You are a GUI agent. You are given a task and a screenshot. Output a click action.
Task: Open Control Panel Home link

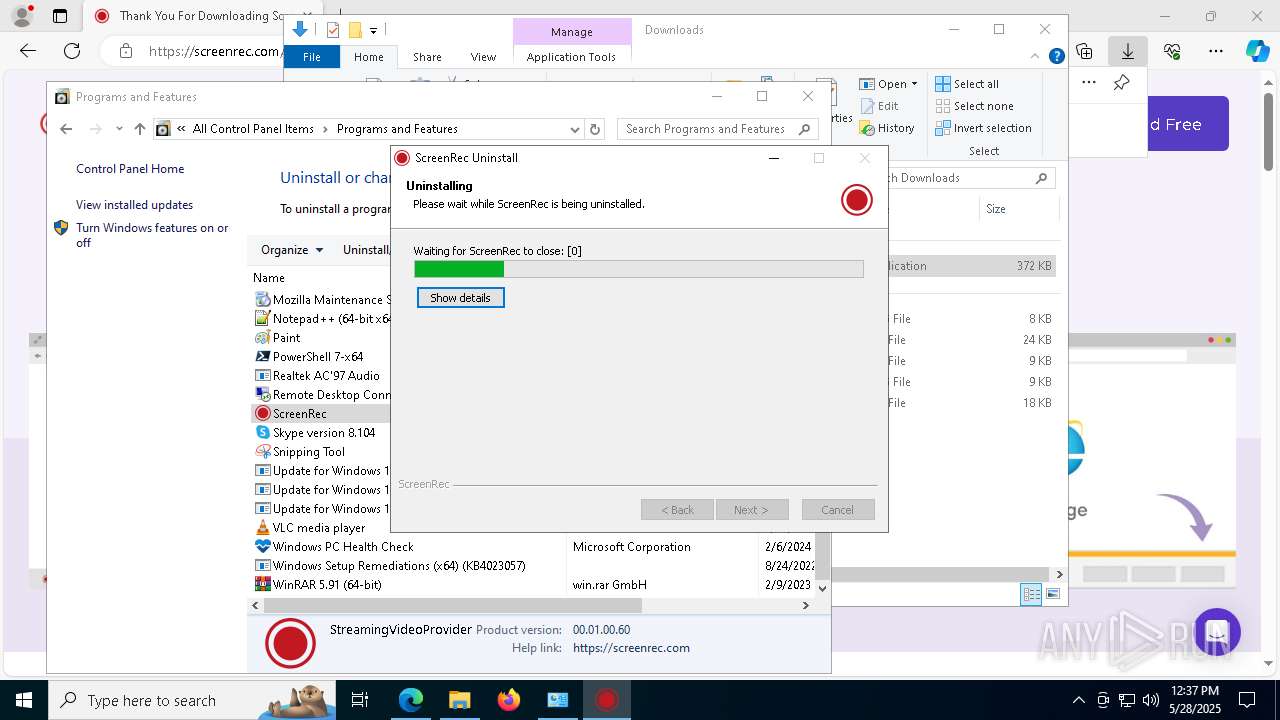(130, 169)
